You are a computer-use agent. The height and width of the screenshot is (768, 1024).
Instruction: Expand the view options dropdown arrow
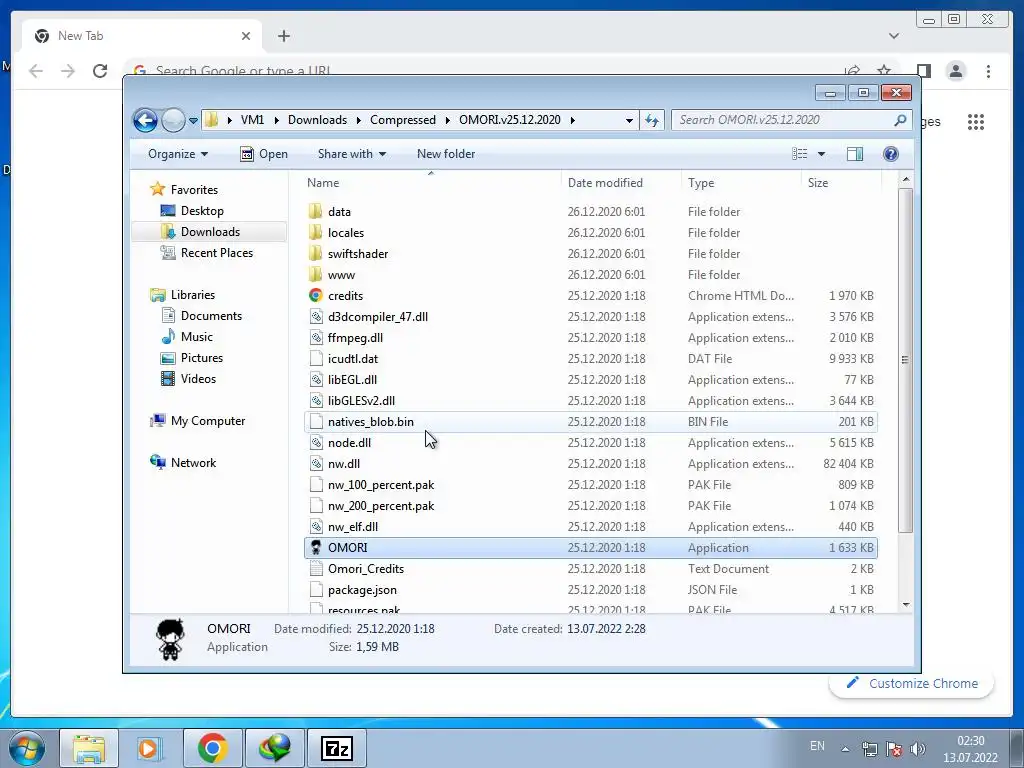(822, 154)
